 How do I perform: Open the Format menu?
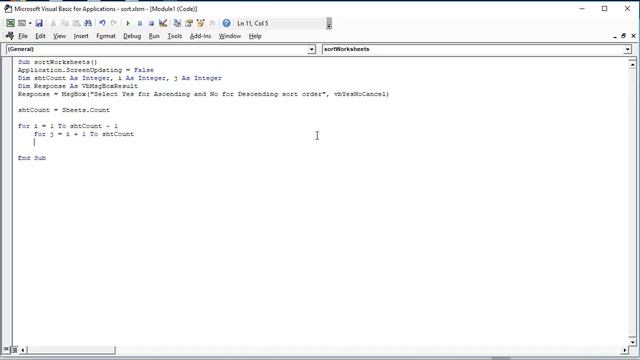106,36
